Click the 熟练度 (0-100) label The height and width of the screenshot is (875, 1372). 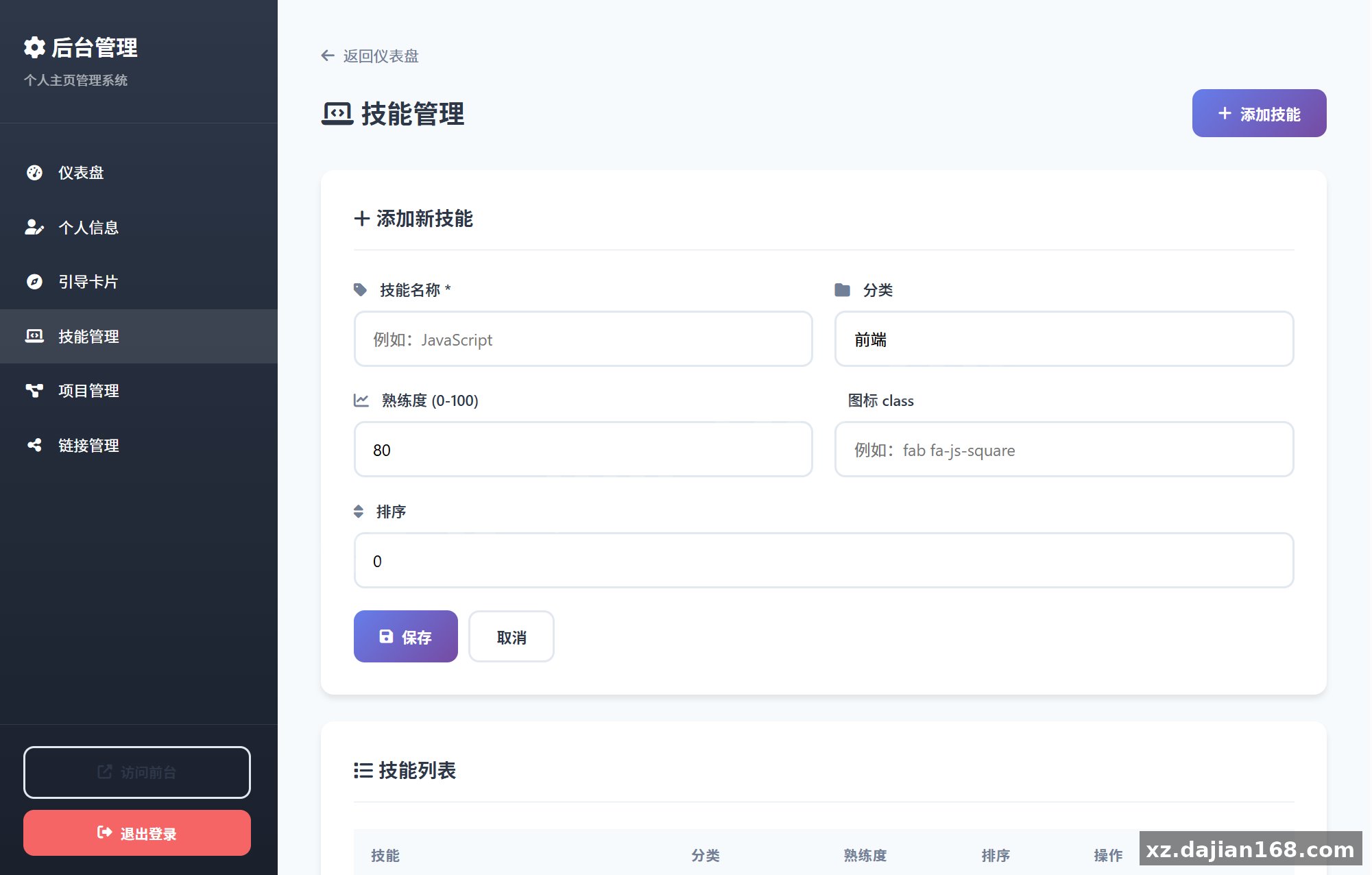click(x=430, y=400)
